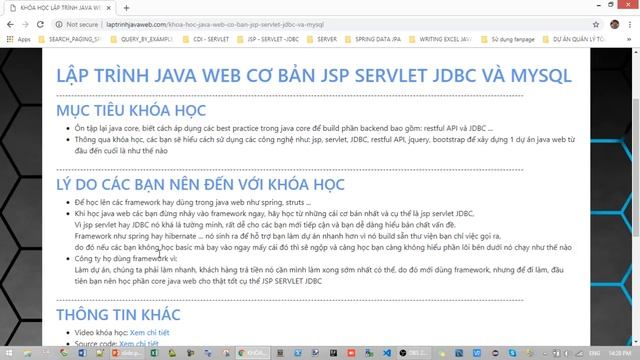The width and height of the screenshot is (640, 360).
Task: Select the KHÓA HỌC LẬP TRÌNH JAVA WEB tab
Action: click(60, 8)
